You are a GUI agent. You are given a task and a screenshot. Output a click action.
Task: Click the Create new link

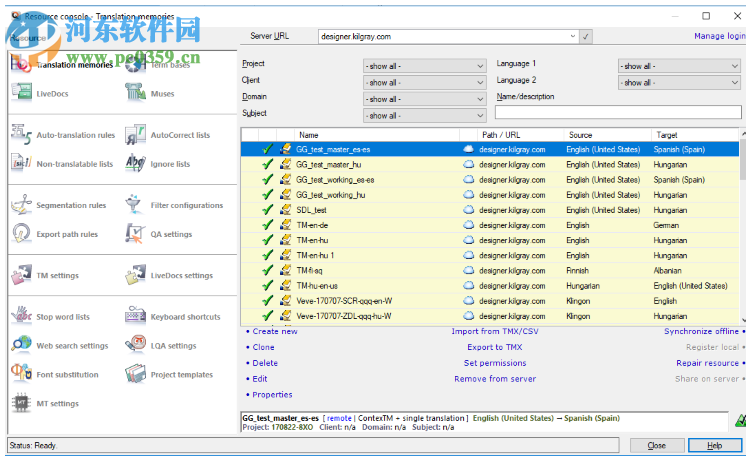point(275,331)
